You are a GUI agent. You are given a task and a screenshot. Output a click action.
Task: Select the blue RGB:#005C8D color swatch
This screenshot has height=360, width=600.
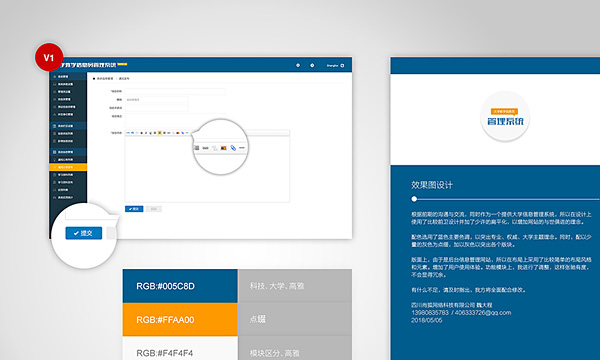tap(180, 286)
